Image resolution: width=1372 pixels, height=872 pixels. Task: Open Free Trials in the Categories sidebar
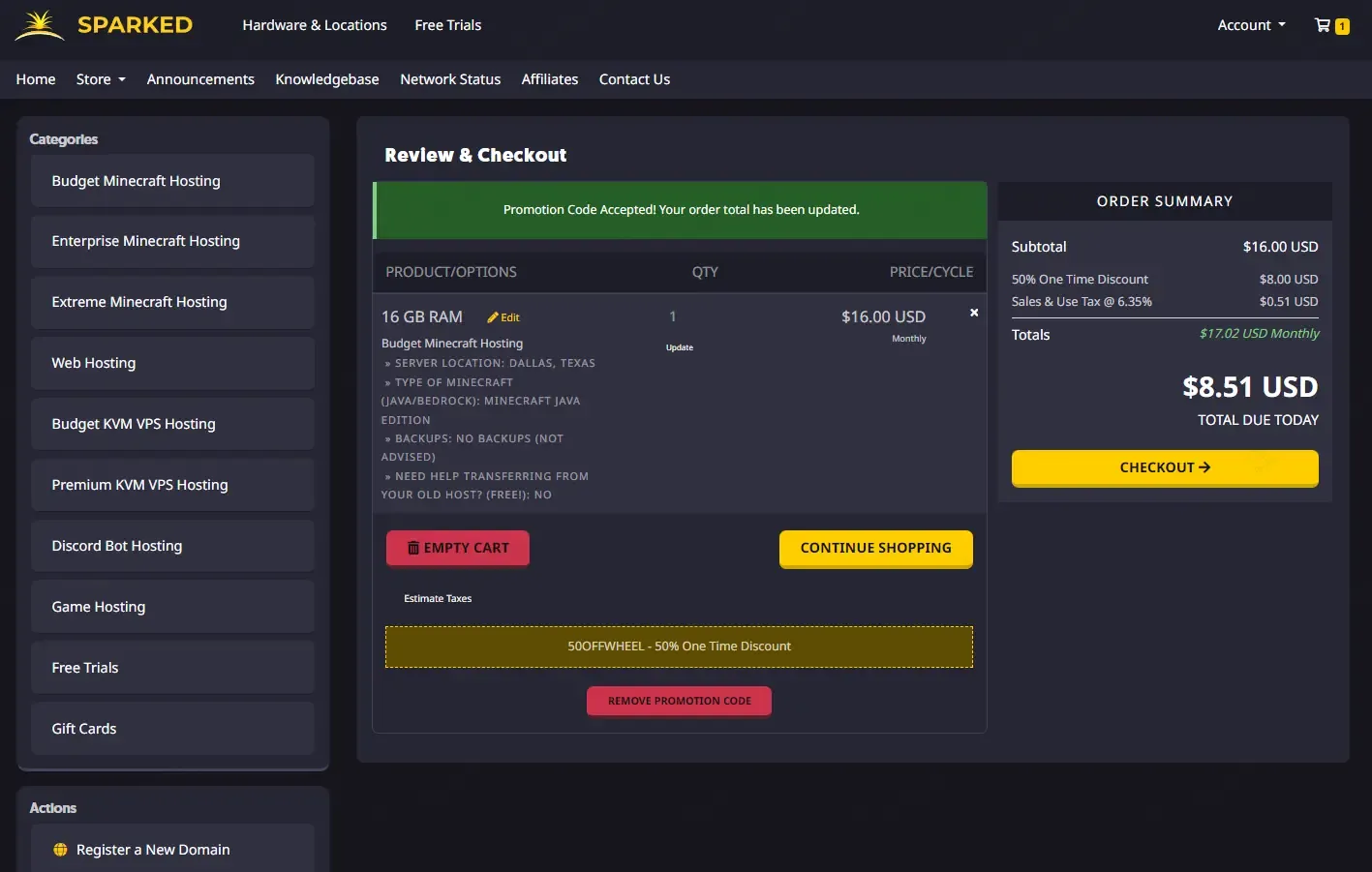coord(172,668)
